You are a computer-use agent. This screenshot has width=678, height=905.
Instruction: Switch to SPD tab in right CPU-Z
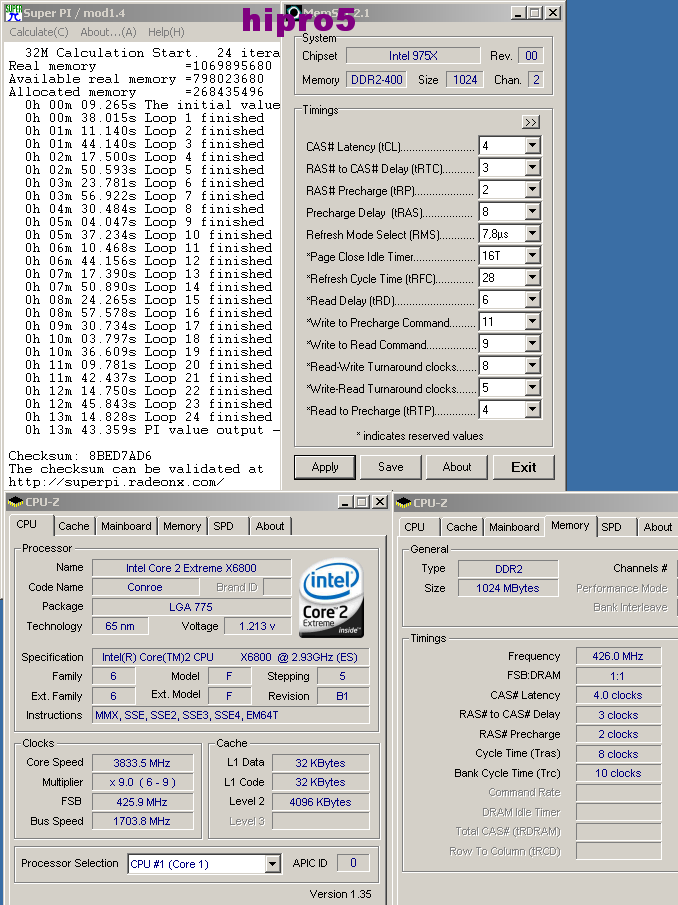tap(611, 527)
